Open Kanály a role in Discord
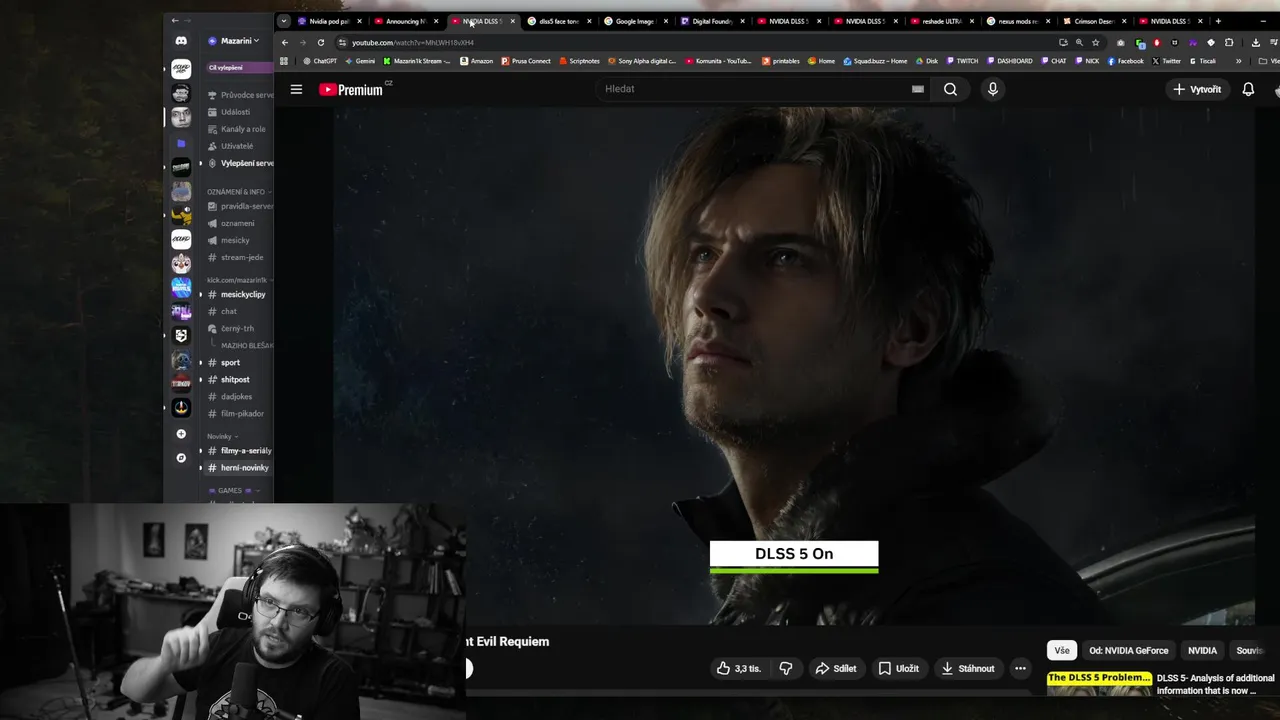Viewport: 1280px width, 720px height. [x=239, y=129]
